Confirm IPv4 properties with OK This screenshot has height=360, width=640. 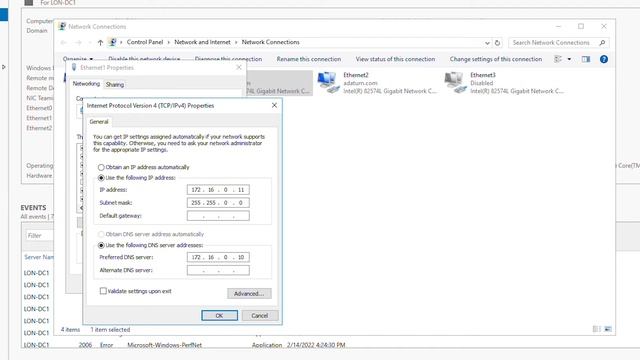[x=219, y=316]
